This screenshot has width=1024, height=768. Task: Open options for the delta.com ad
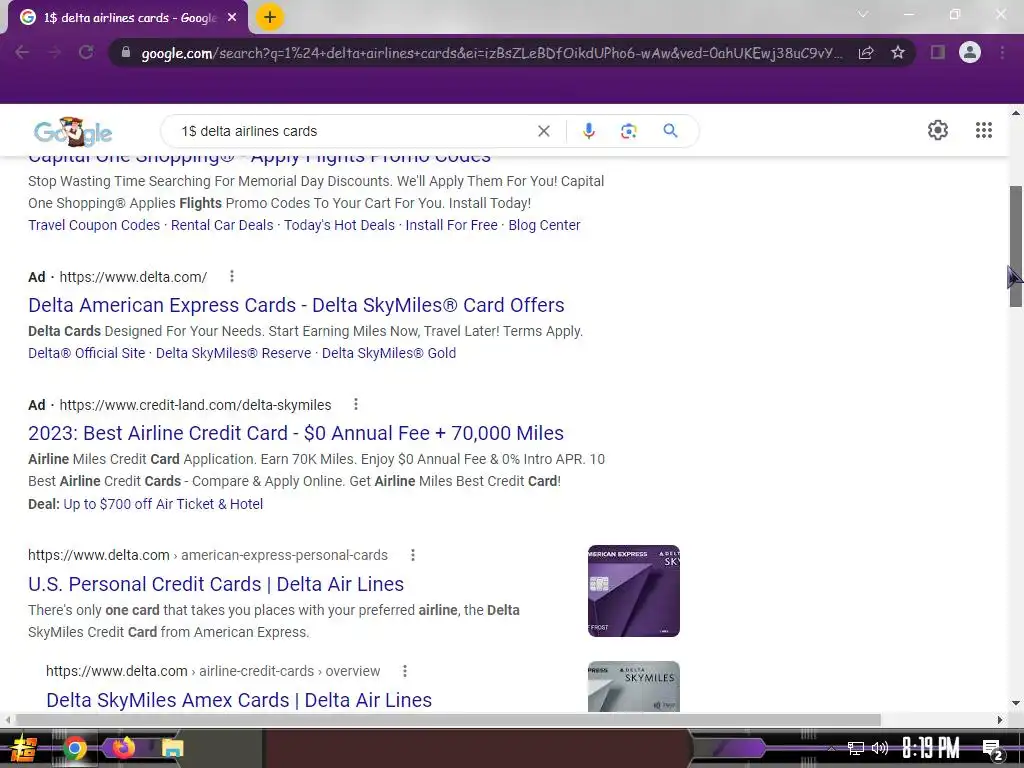click(232, 276)
